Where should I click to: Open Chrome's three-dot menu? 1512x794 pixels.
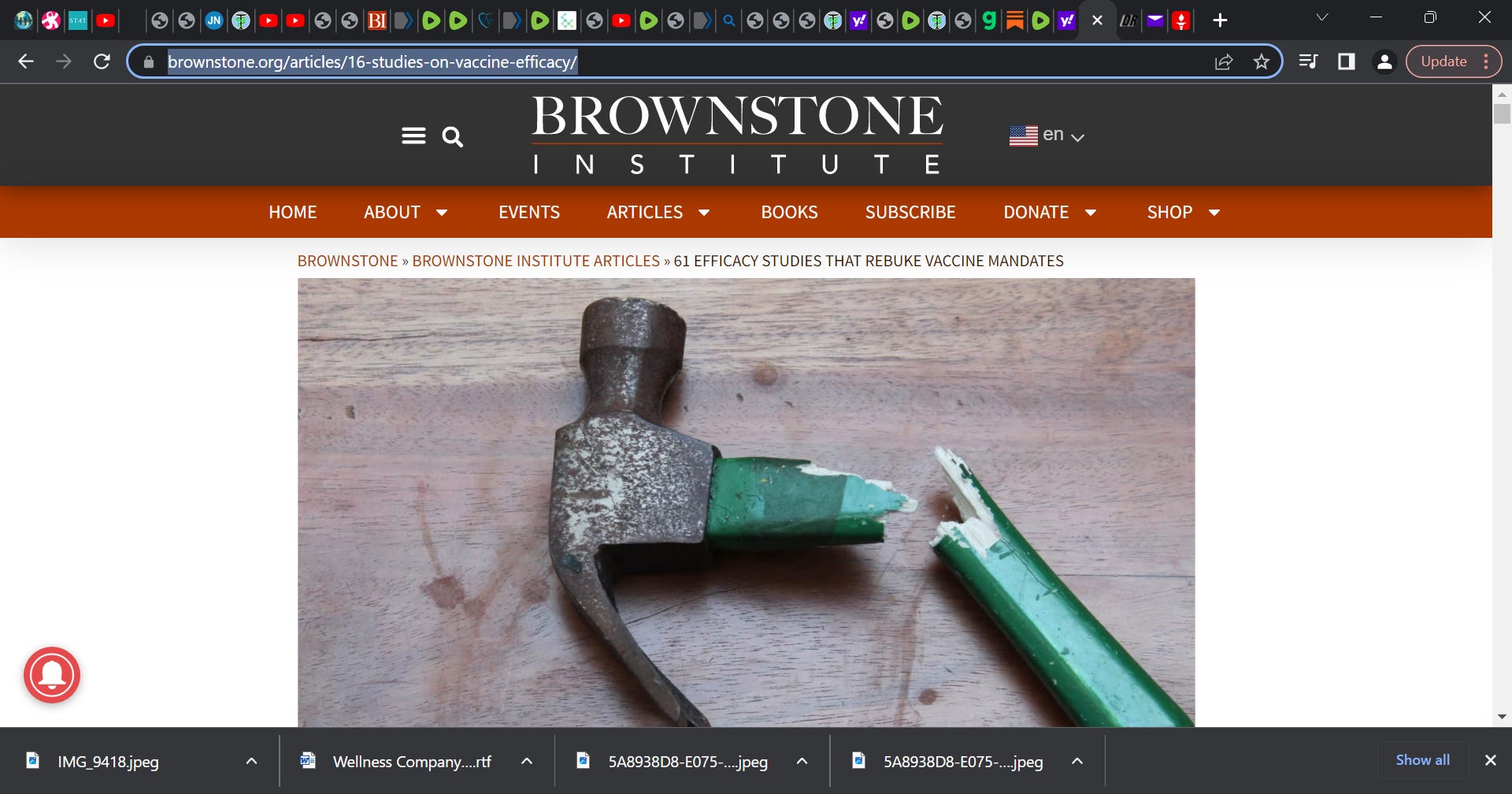(x=1486, y=61)
